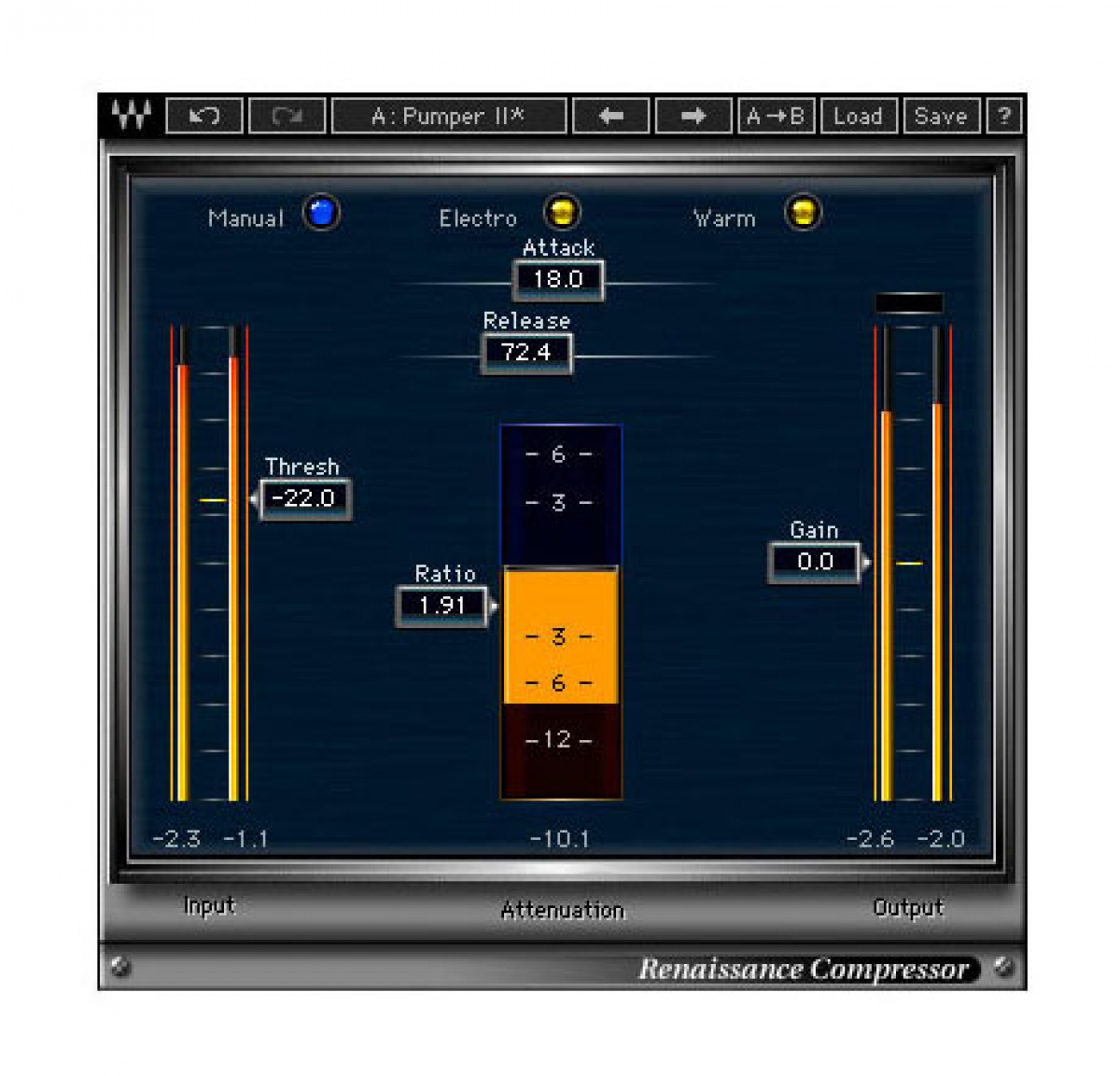Image resolution: width=1120 pixels, height=1076 pixels.
Task: Toggle the Warm character LED
Action: click(x=803, y=212)
